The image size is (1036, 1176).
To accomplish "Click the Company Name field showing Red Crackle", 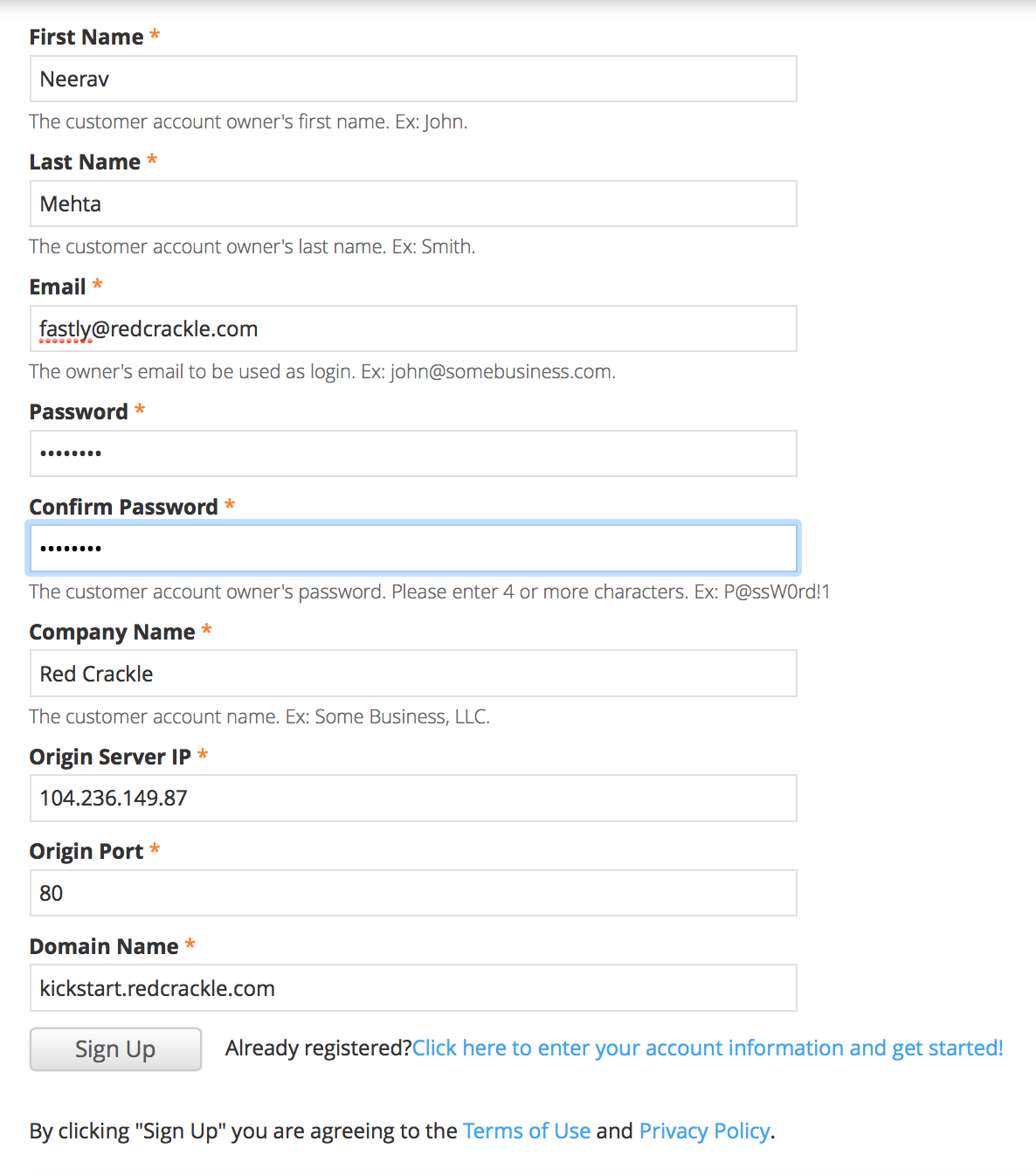I will pos(413,674).
